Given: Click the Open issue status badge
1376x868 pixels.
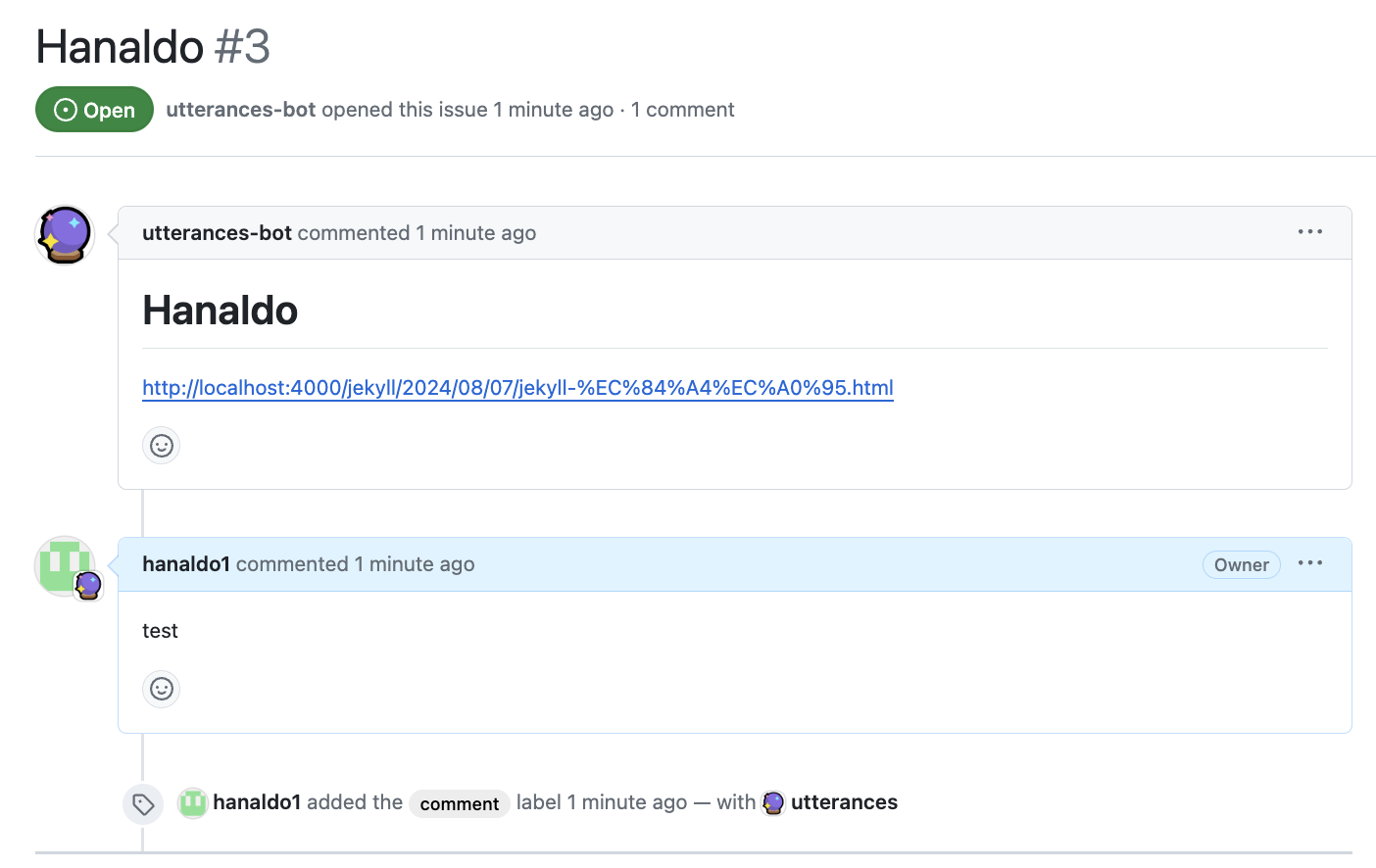Looking at the screenshot, I should pos(94,110).
